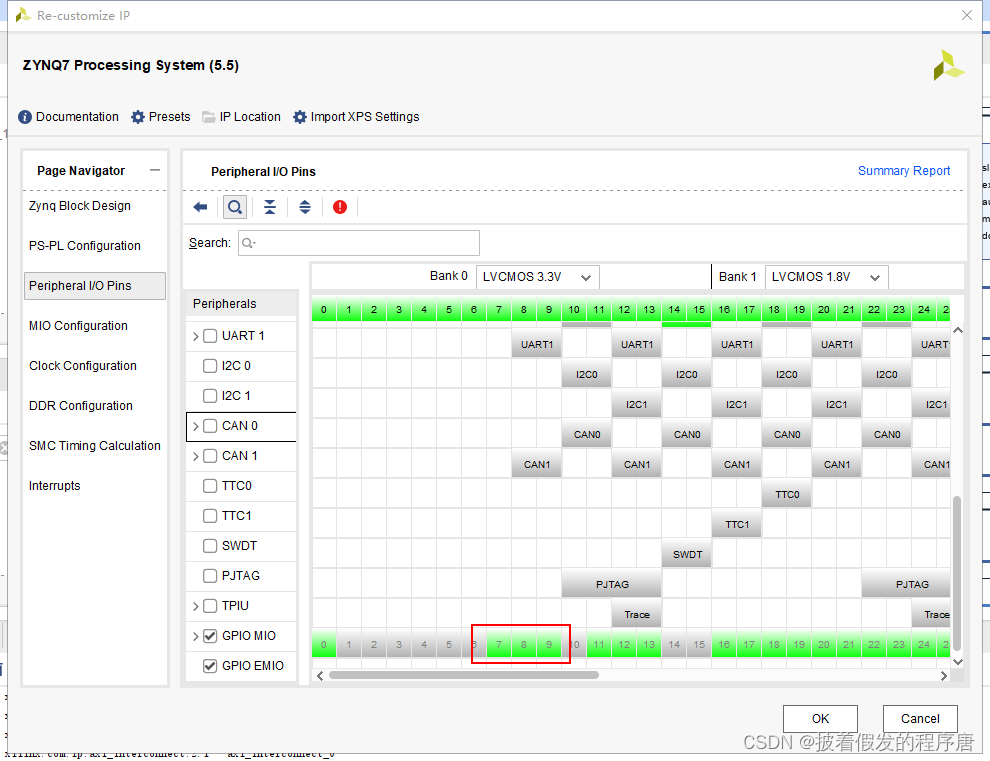Enable the PJTAG checkbox
990x761 pixels.
tap(210, 576)
